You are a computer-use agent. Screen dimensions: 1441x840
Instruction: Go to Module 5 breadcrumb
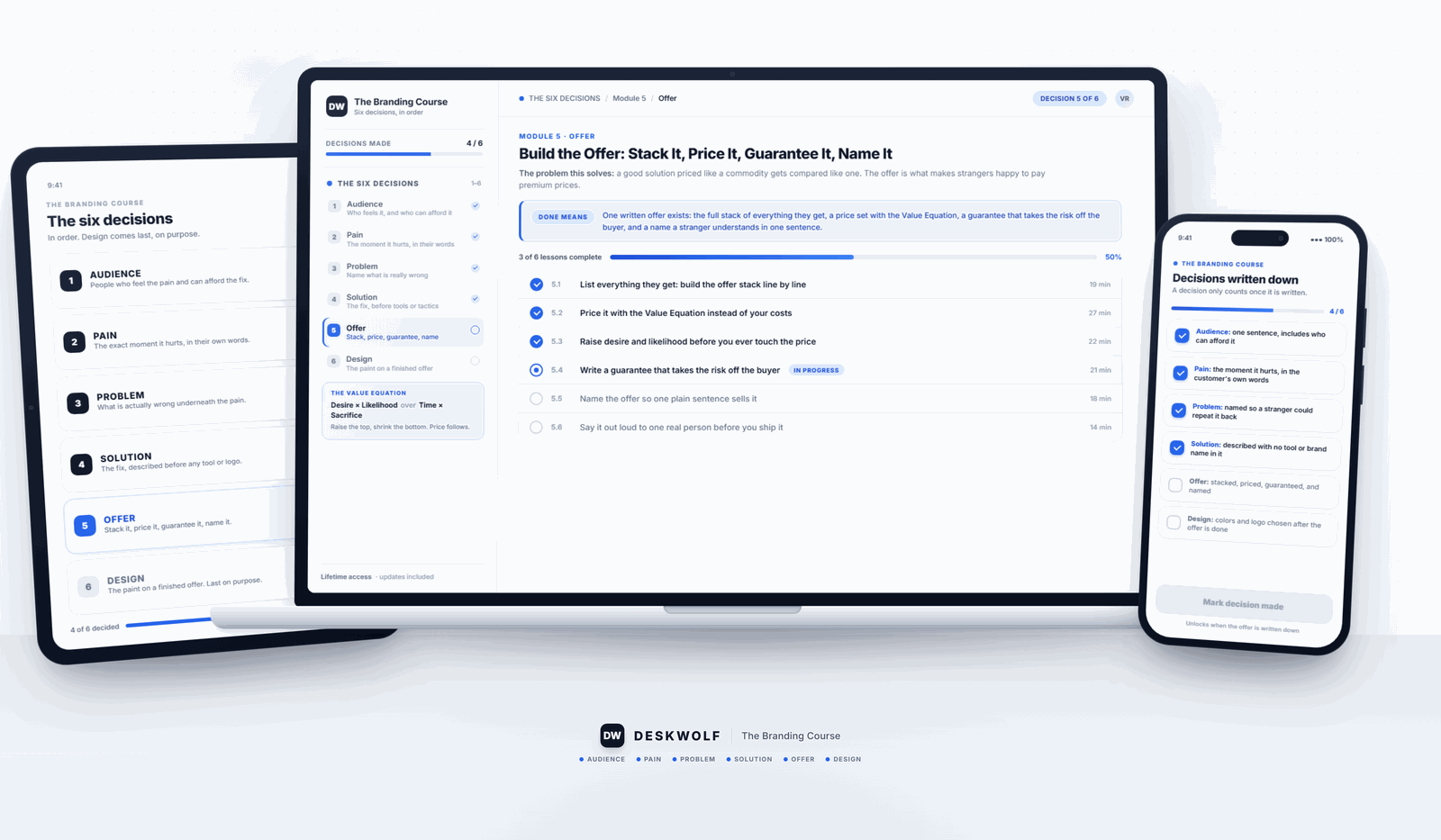[629, 98]
